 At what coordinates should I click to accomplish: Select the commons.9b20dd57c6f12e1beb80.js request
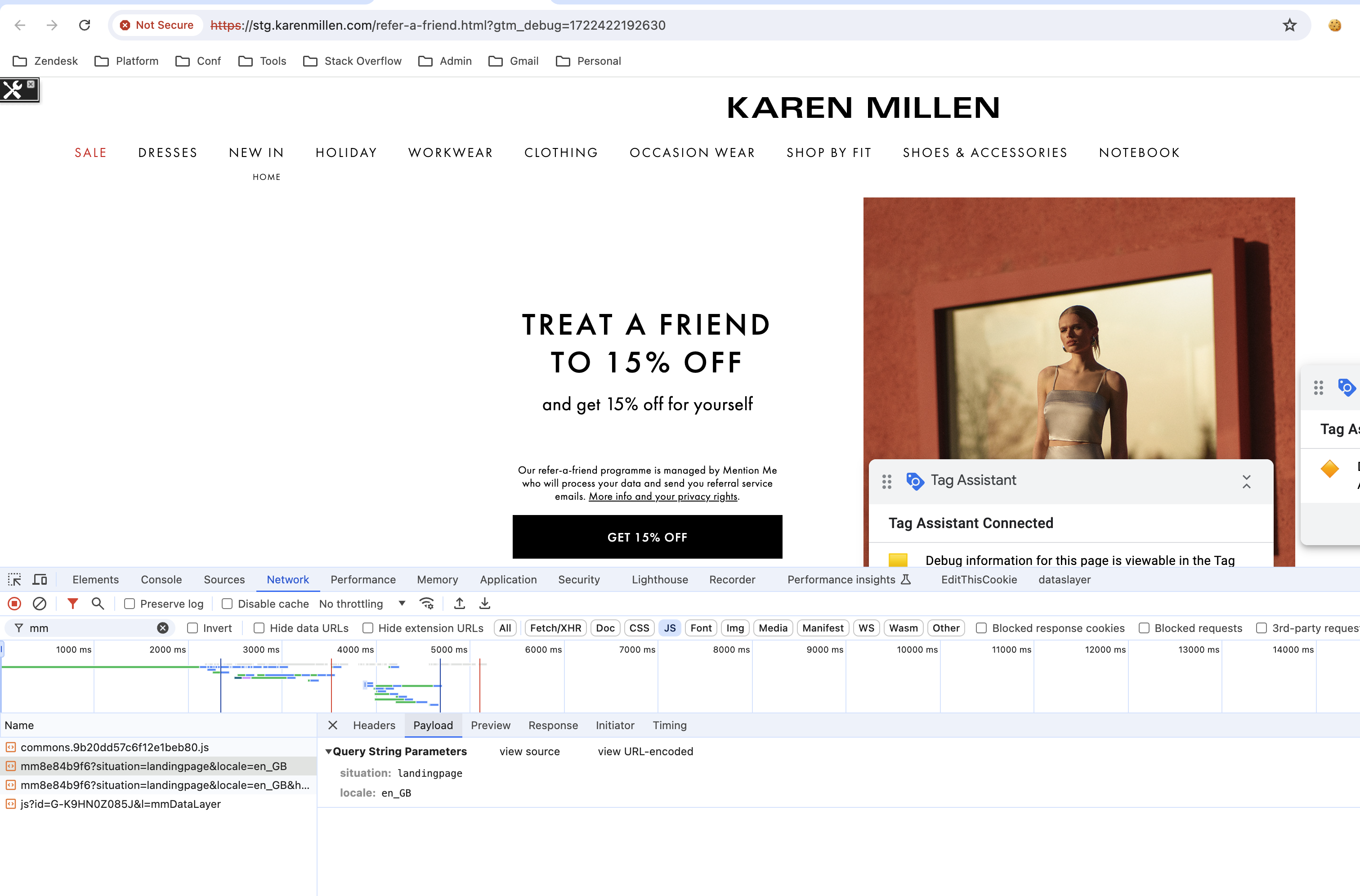point(158,748)
